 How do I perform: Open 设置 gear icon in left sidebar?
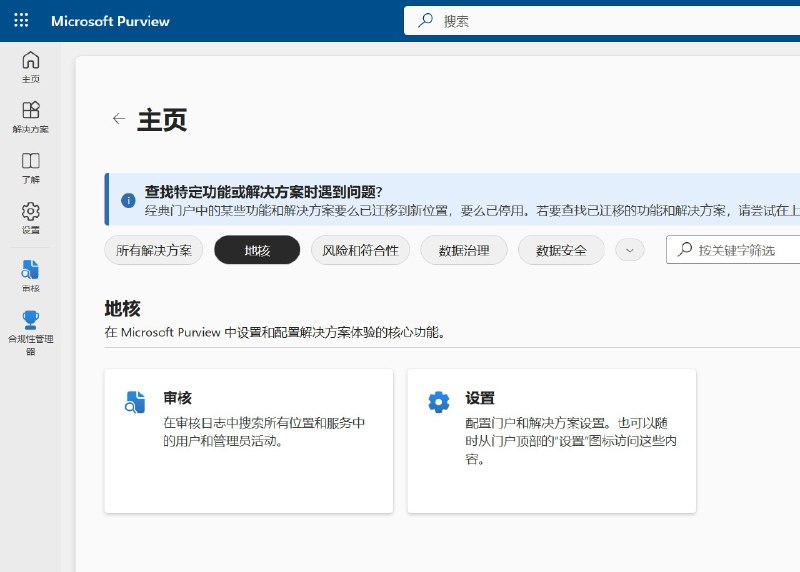30,212
